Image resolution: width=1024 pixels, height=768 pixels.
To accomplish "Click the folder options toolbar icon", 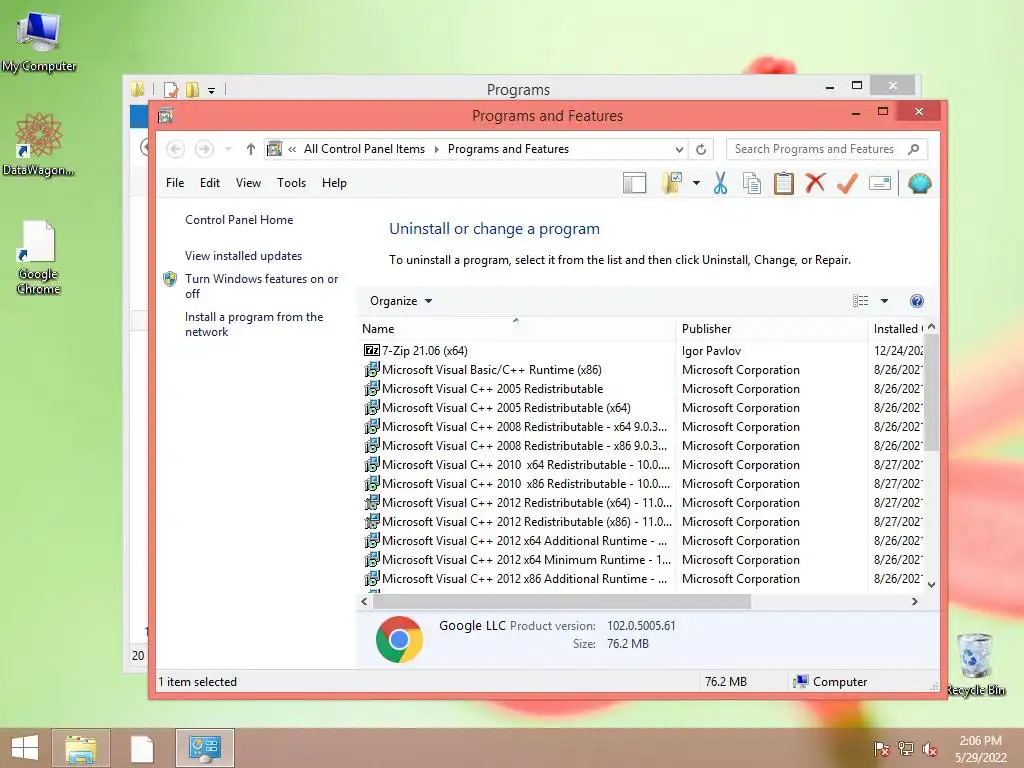I will pos(672,184).
